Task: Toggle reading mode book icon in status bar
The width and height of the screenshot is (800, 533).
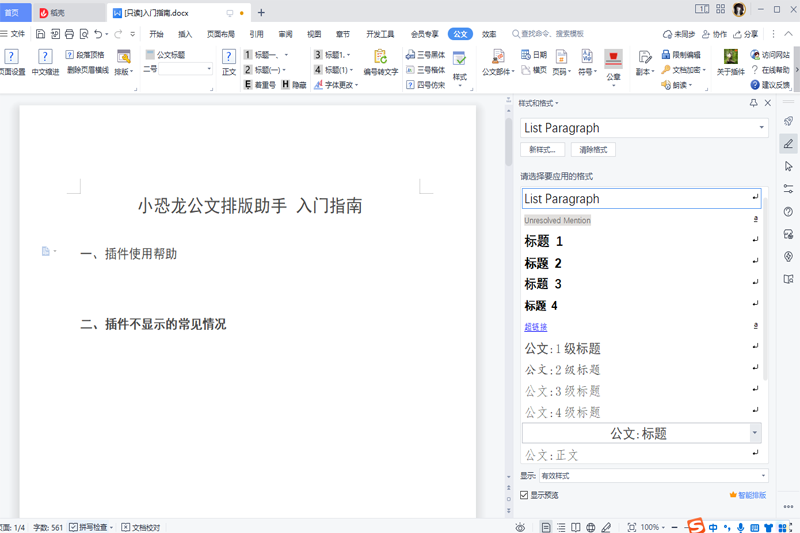Action: (x=576, y=527)
